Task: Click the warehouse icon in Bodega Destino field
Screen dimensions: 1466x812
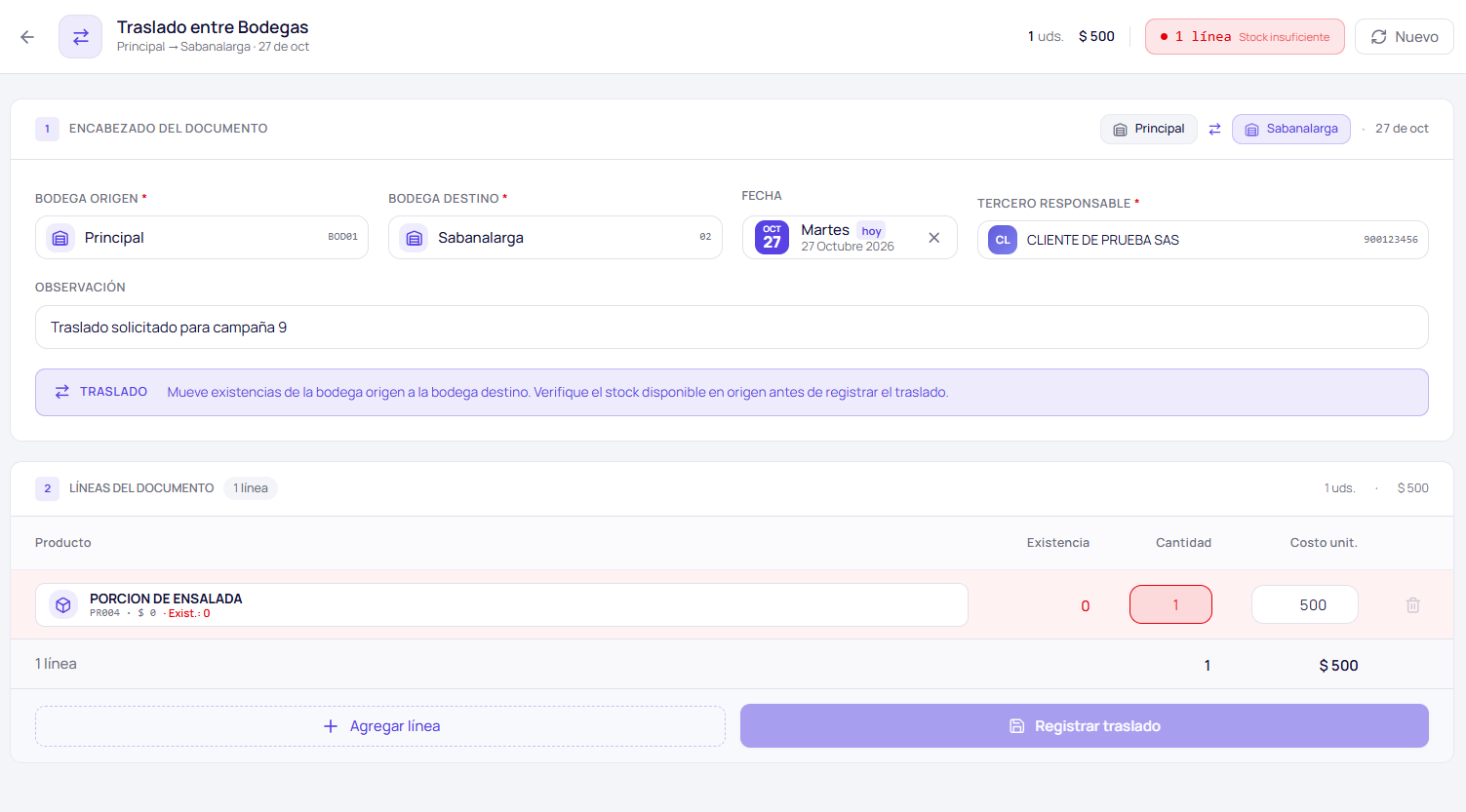Action: [414, 238]
